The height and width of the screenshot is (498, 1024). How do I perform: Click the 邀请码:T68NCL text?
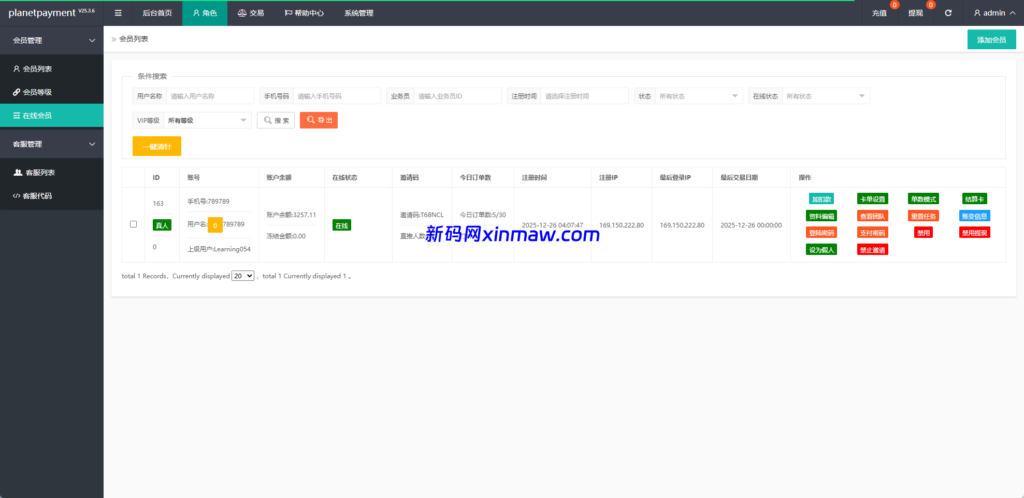click(422, 214)
